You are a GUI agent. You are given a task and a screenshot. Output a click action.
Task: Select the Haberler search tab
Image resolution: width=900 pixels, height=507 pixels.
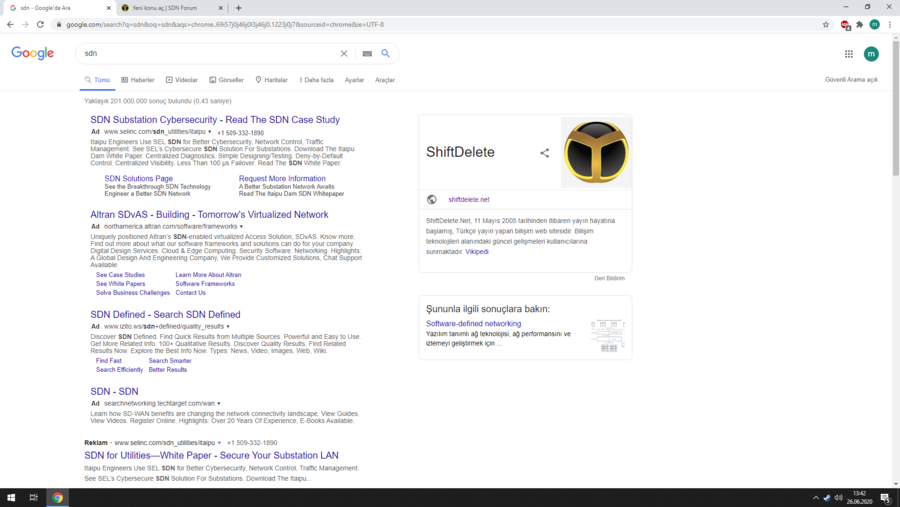click(x=138, y=80)
